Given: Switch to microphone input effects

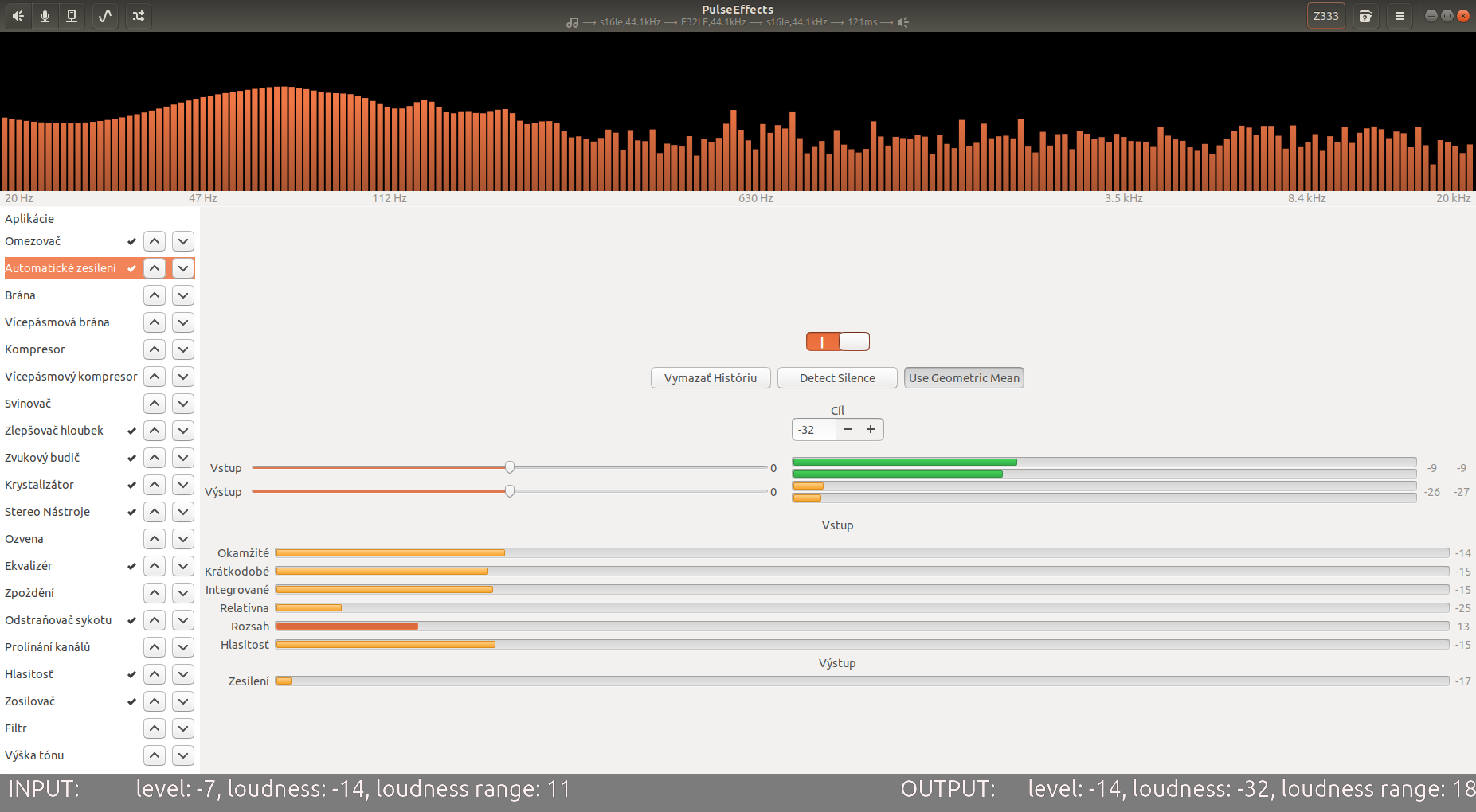Looking at the screenshot, I should coord(45,16).
